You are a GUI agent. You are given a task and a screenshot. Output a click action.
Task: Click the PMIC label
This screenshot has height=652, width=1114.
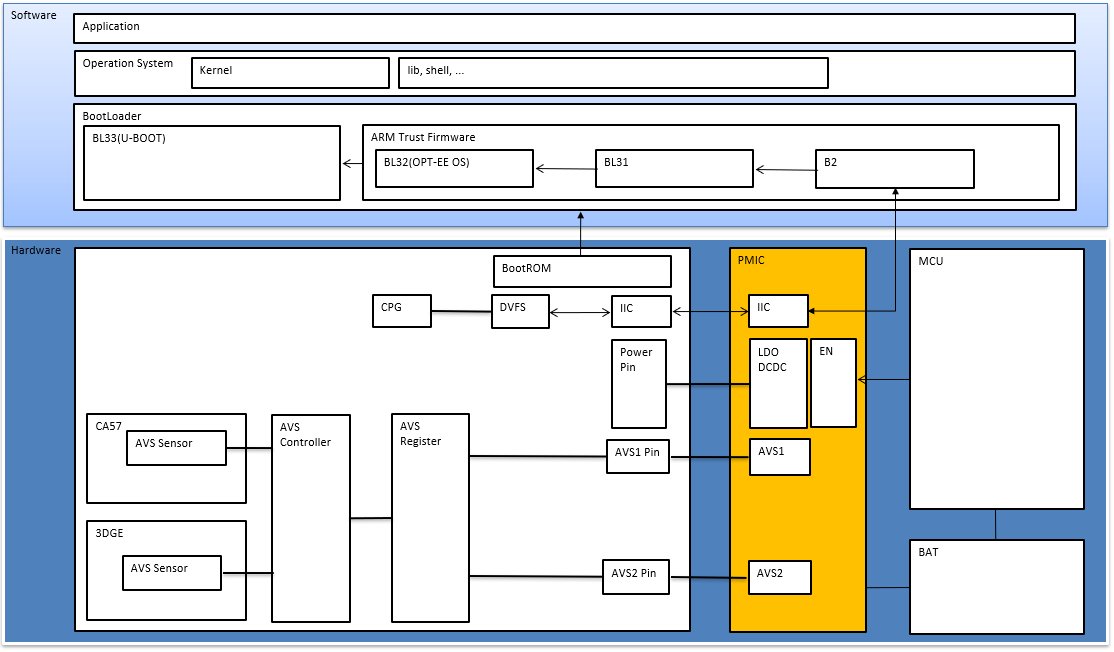coord(751,260)
